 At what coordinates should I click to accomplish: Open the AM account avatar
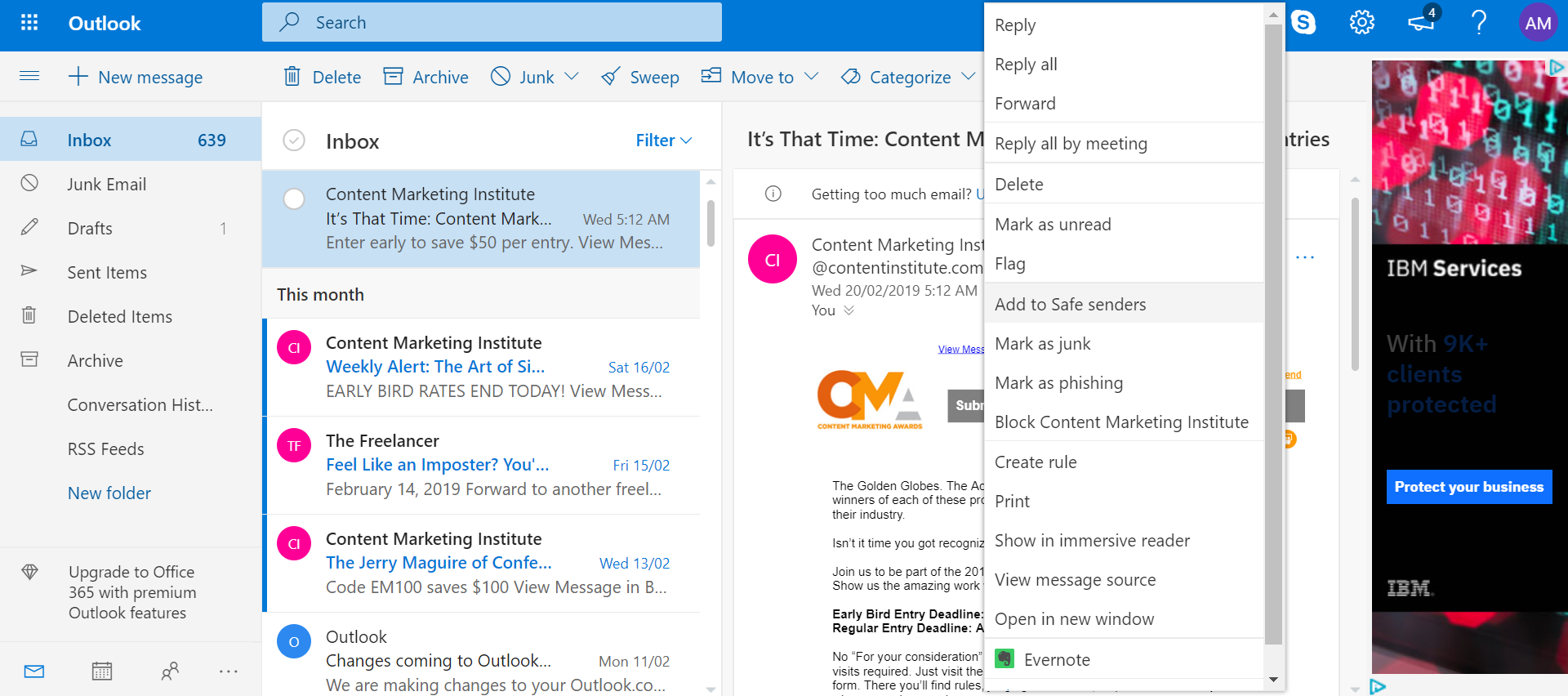(1538, 23)
